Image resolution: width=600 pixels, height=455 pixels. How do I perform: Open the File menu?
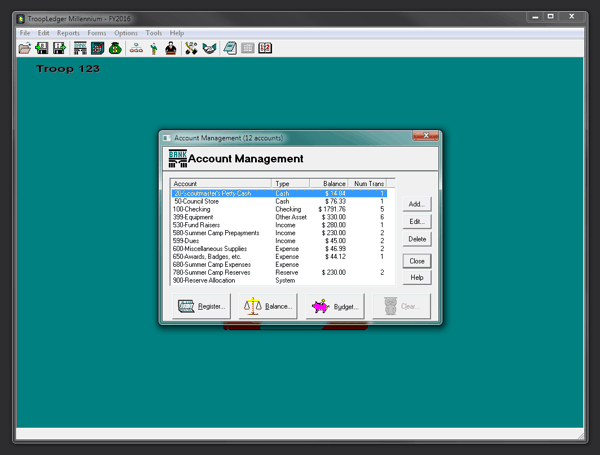click(x=25, y=33)
